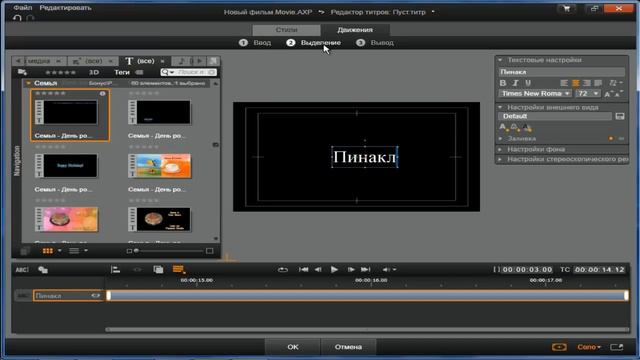
Task: Select the colorful teacup title thumbnail
Action: coord(160,166)
